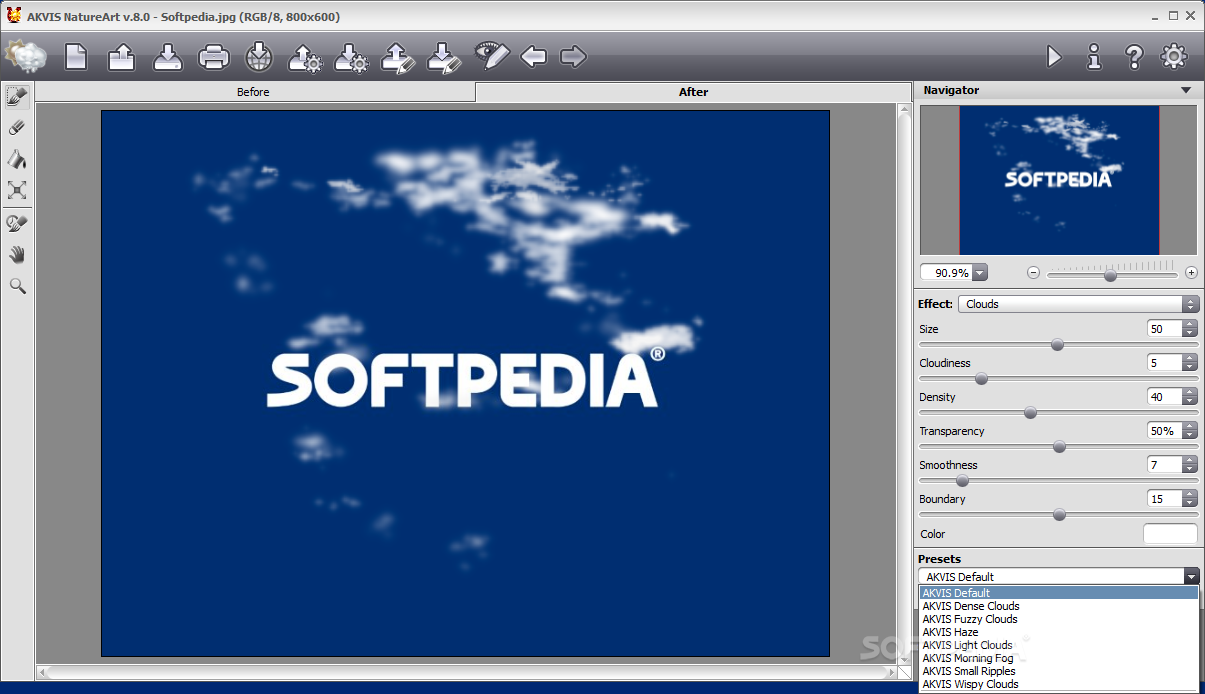
Task: Click the Cloudiness spinner arrows
Action: tap(1190, 363)
